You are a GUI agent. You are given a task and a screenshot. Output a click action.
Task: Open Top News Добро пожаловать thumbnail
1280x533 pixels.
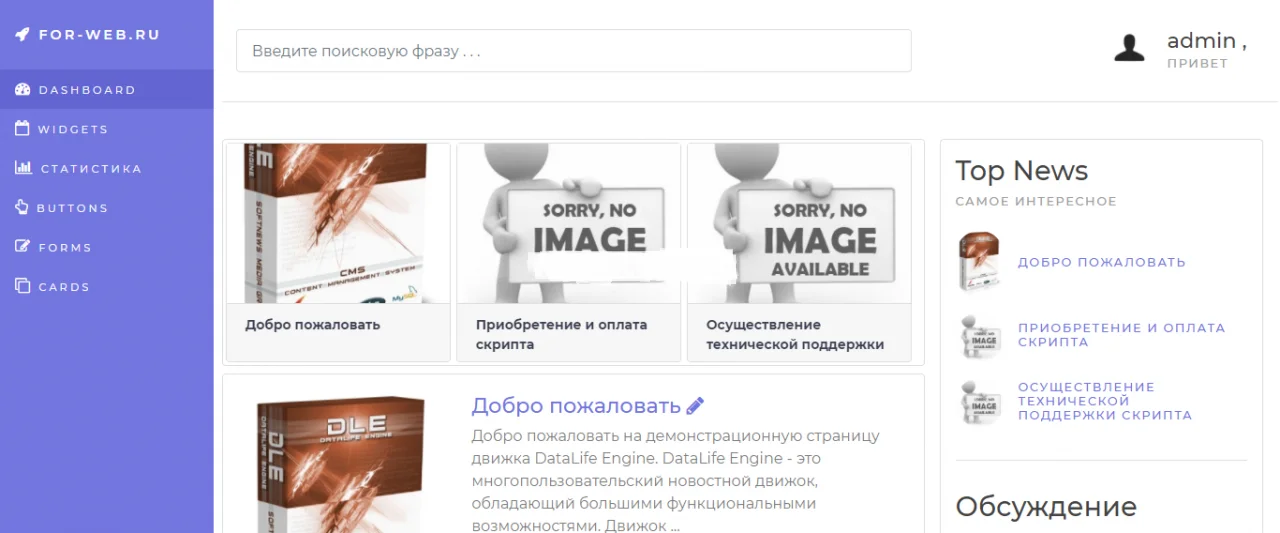pyautogui.click(x=978, y=262)
